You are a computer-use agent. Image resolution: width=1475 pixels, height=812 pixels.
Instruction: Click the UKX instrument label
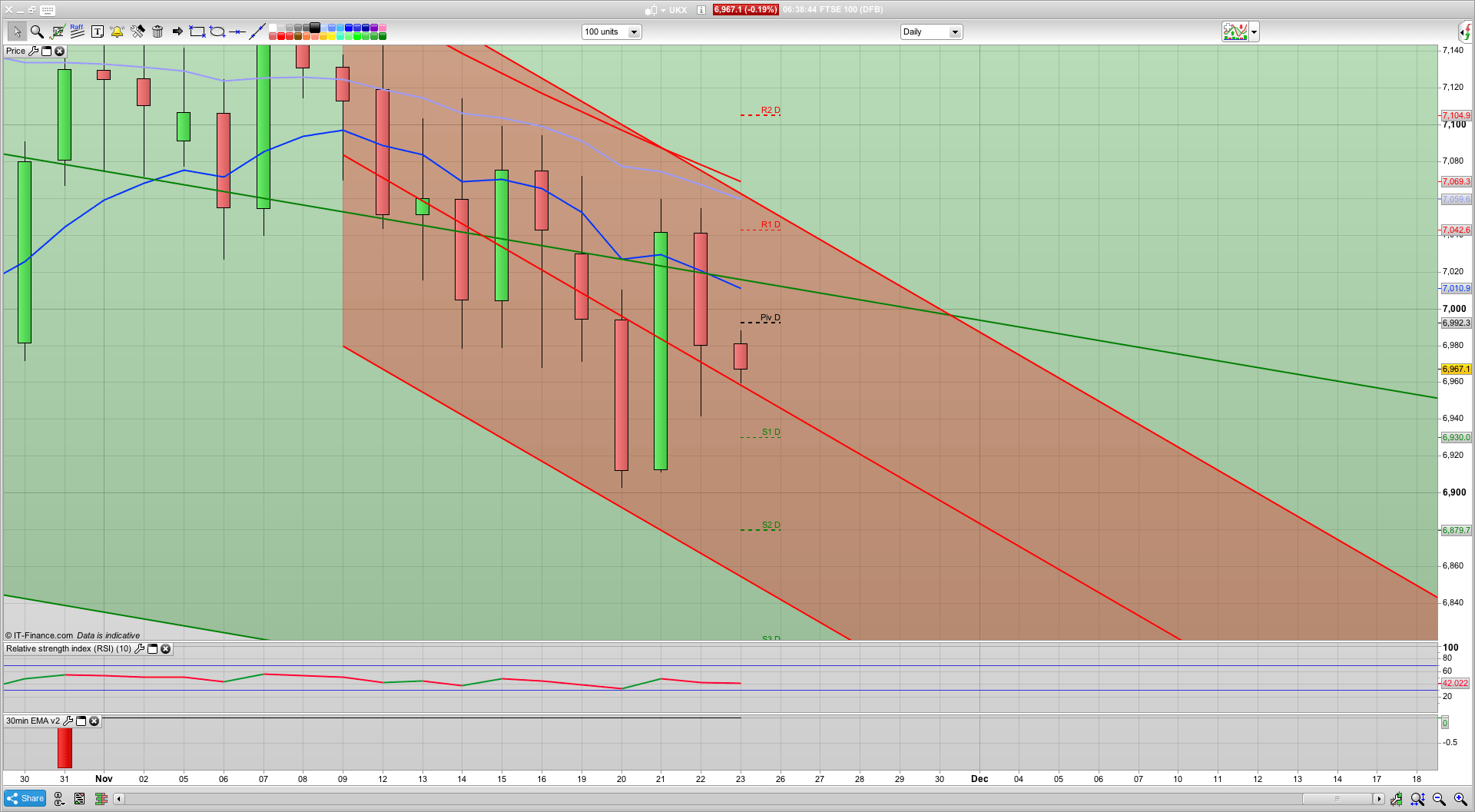[x=677, y=10]
